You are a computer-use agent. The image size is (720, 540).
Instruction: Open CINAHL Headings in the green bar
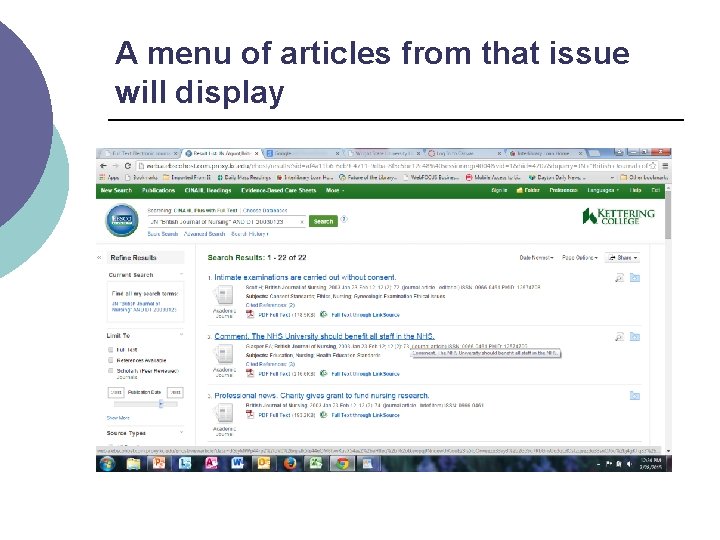pos(208,190)
